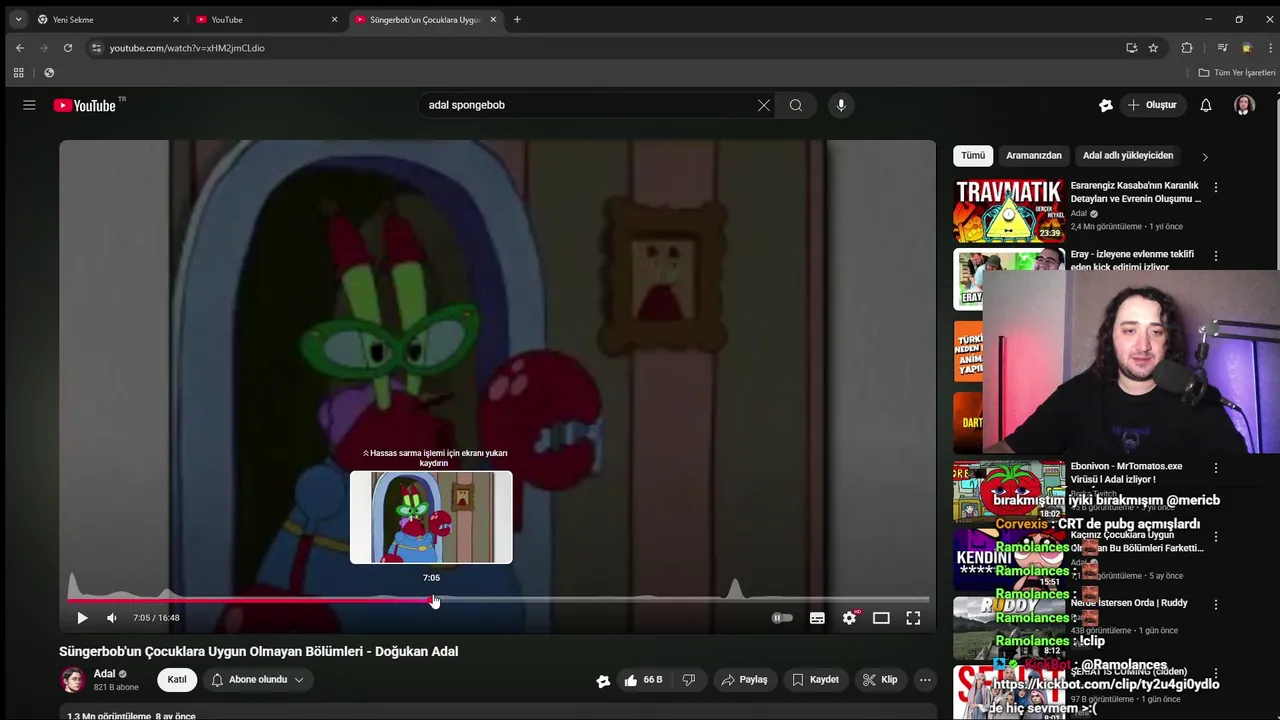Open the tab search dropdown arrow

pos(18,19)
